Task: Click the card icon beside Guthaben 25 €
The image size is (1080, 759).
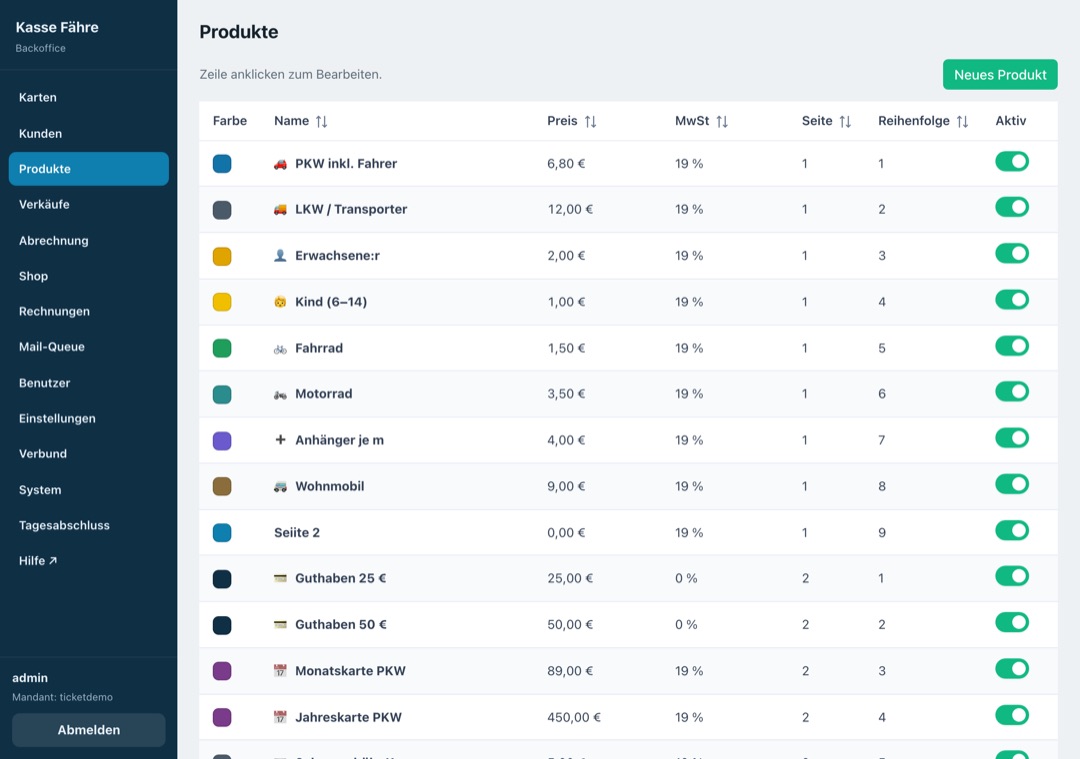Action: [280, 579]
